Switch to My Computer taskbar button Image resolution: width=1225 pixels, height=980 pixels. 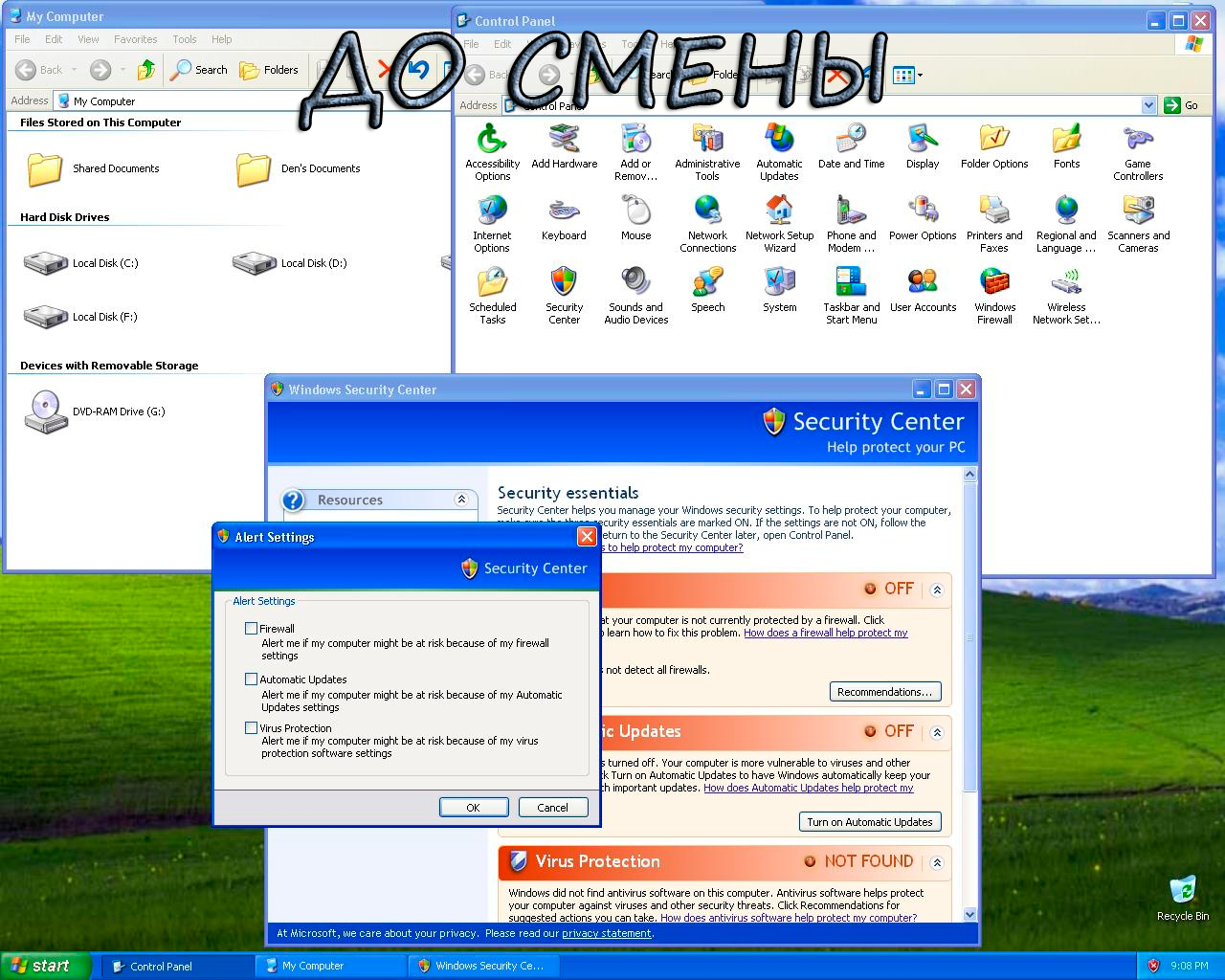pos(330,966)
